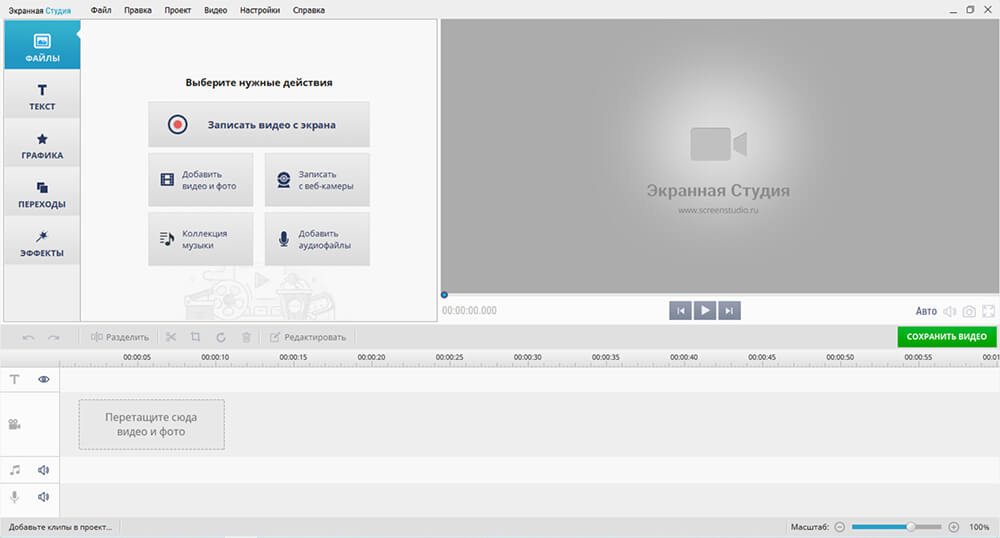
Task: Open the Файл menu
Action: point(101,10)
